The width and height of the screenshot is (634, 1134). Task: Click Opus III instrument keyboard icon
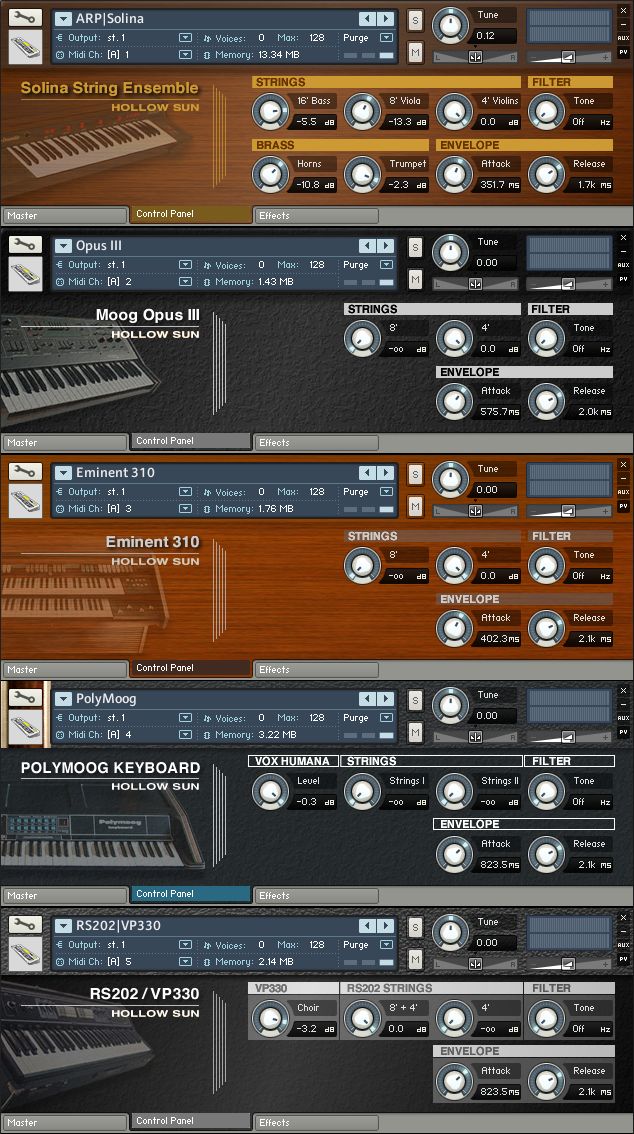pyautogui.click(x=25, y=274)
